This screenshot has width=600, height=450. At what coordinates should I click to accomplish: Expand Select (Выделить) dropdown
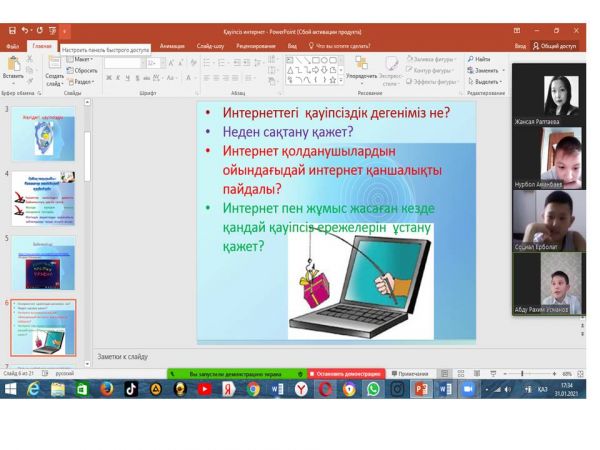pyautogui.click(x=487, y=82)
